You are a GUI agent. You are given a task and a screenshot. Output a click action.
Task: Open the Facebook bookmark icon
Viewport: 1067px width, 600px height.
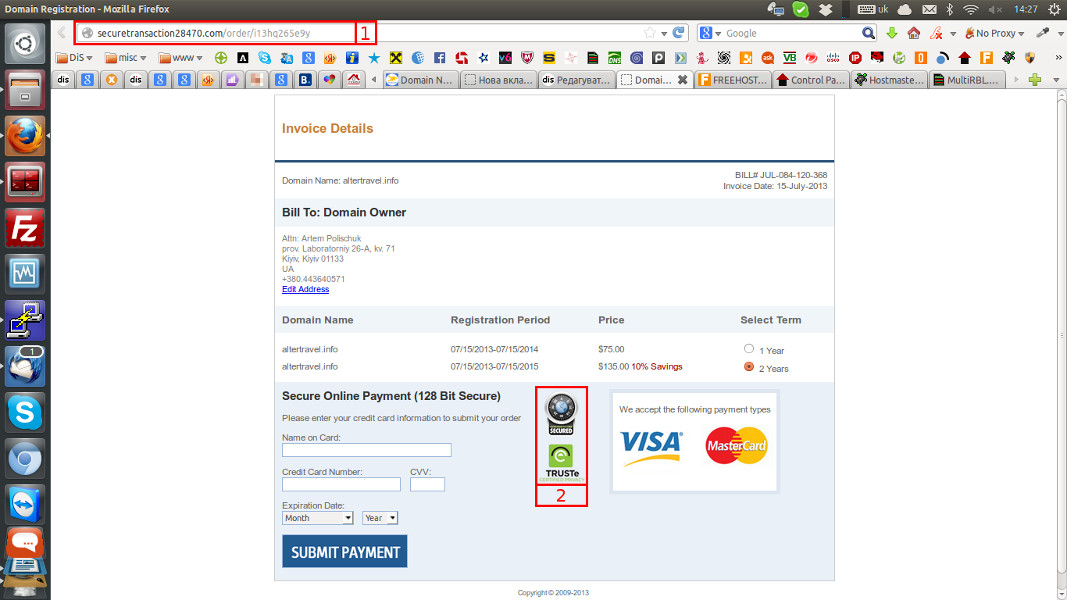[440, 58]
